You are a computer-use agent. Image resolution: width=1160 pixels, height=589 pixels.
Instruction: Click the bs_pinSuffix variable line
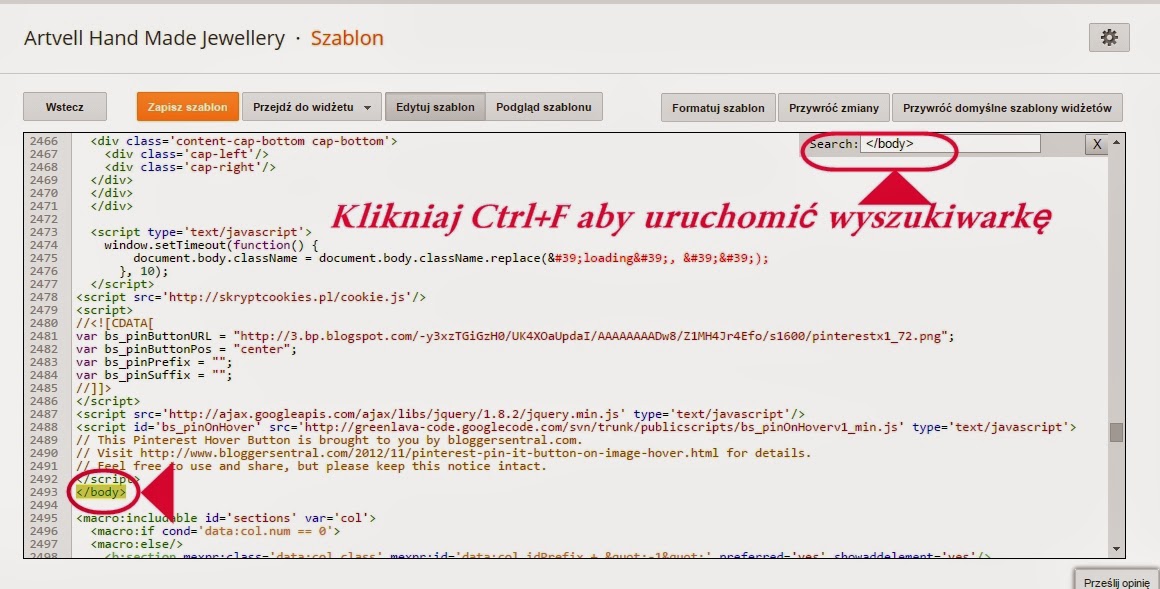pyautogui.click(x=154, y=375)
